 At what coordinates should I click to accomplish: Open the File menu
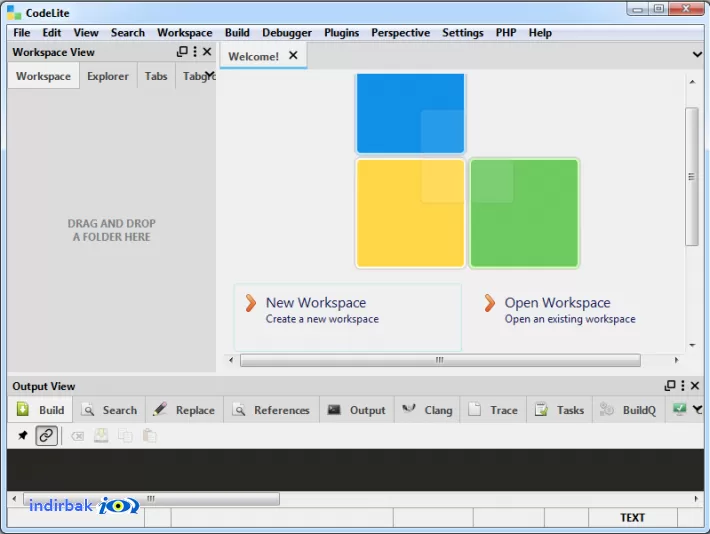coord(21,33)
